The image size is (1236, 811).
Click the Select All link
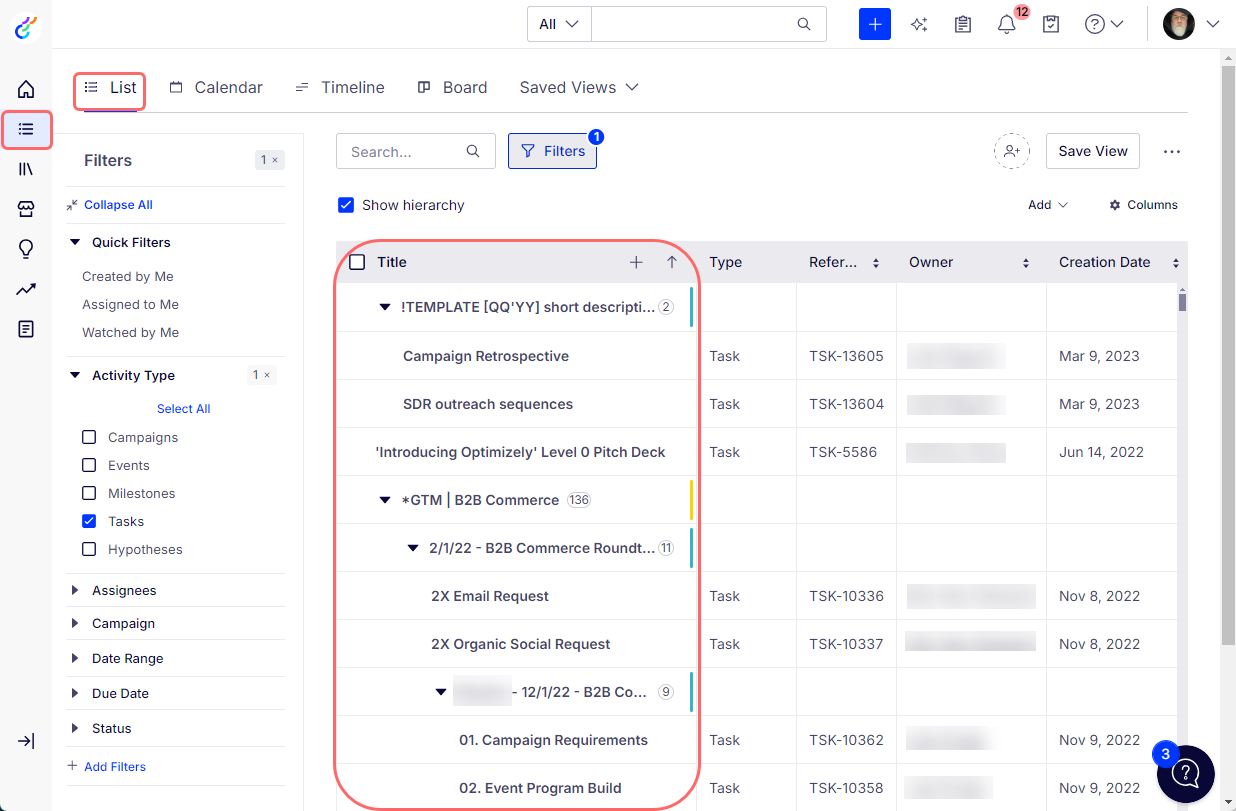pos(183,409)
